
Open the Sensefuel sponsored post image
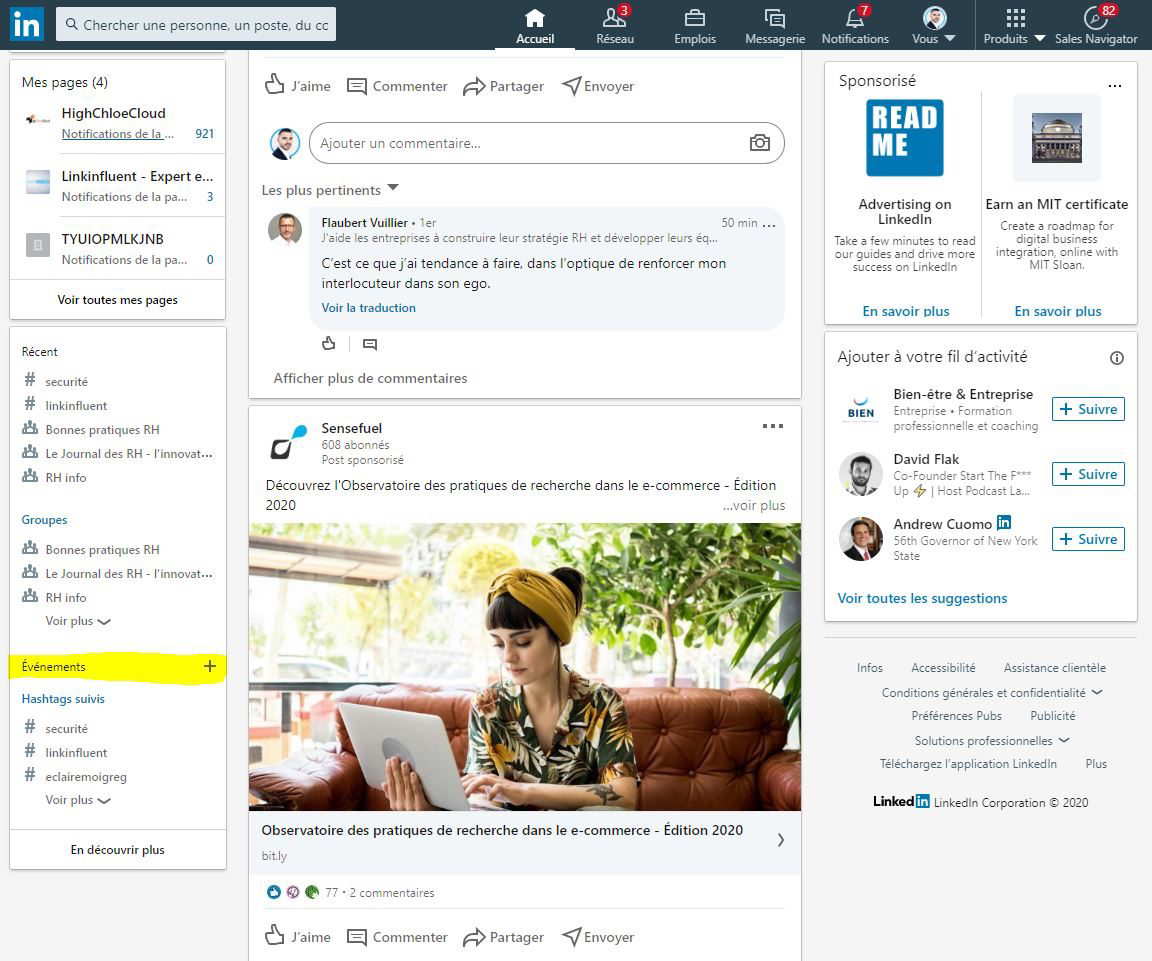pos(525,666)
